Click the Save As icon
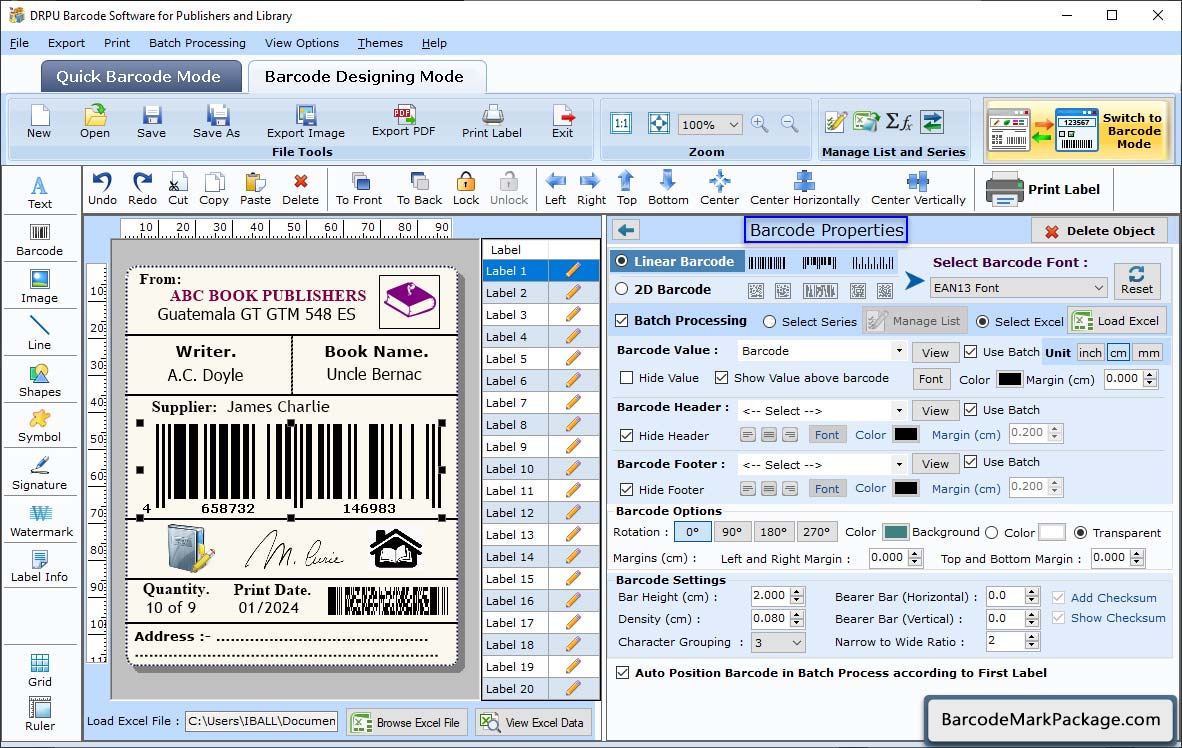Image resolution: width=1182 pixels, height=748 pixels. [216, 121]
